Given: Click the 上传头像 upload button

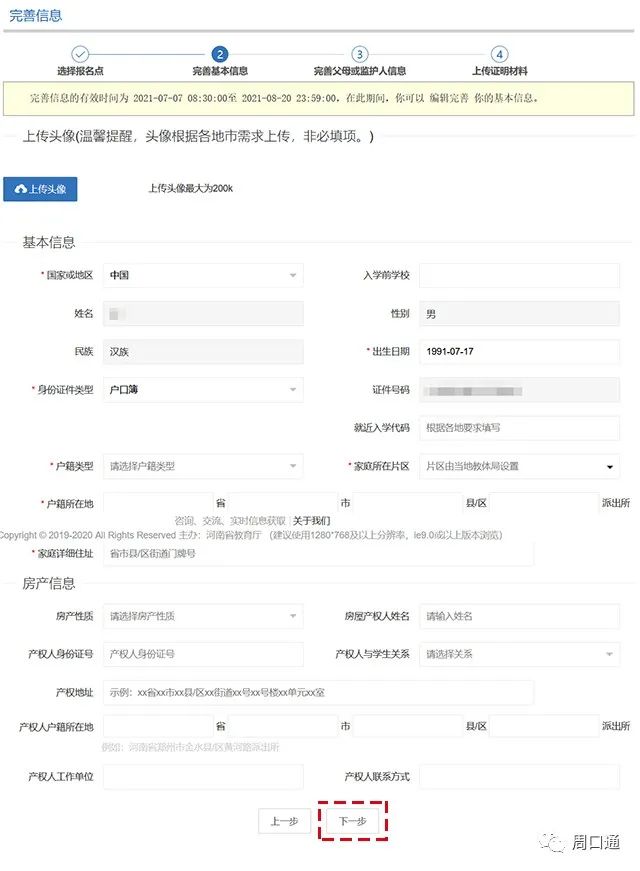Looking at the screenshot, I should point(40,189).
